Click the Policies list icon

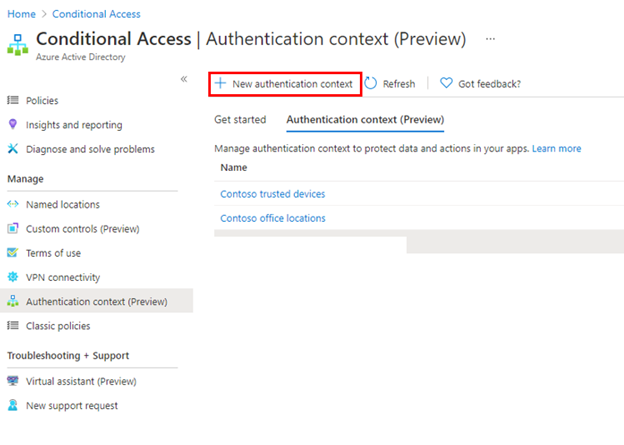tap(13, 101)
